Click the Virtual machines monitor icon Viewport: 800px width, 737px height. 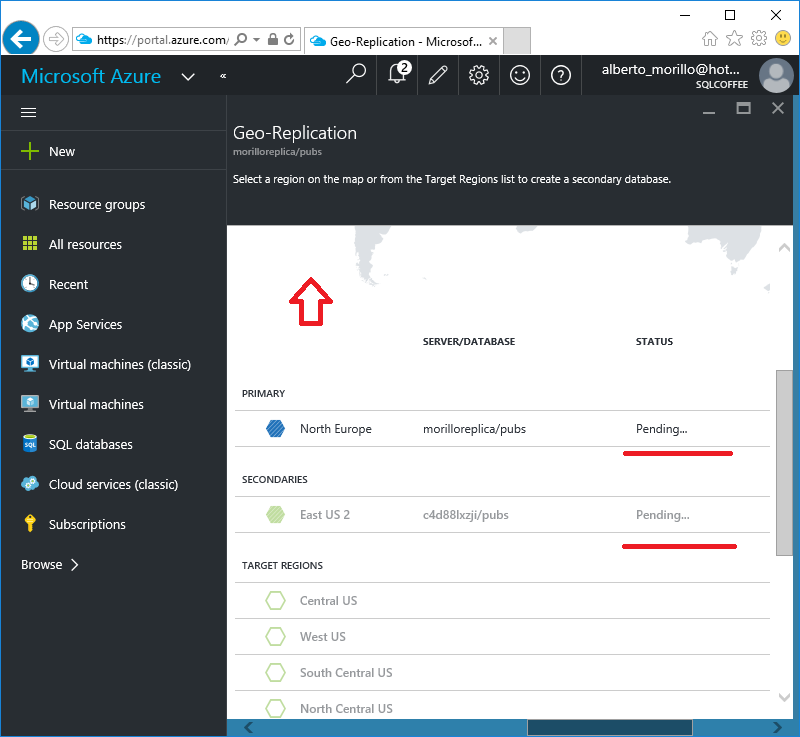[x=30, y=403]
